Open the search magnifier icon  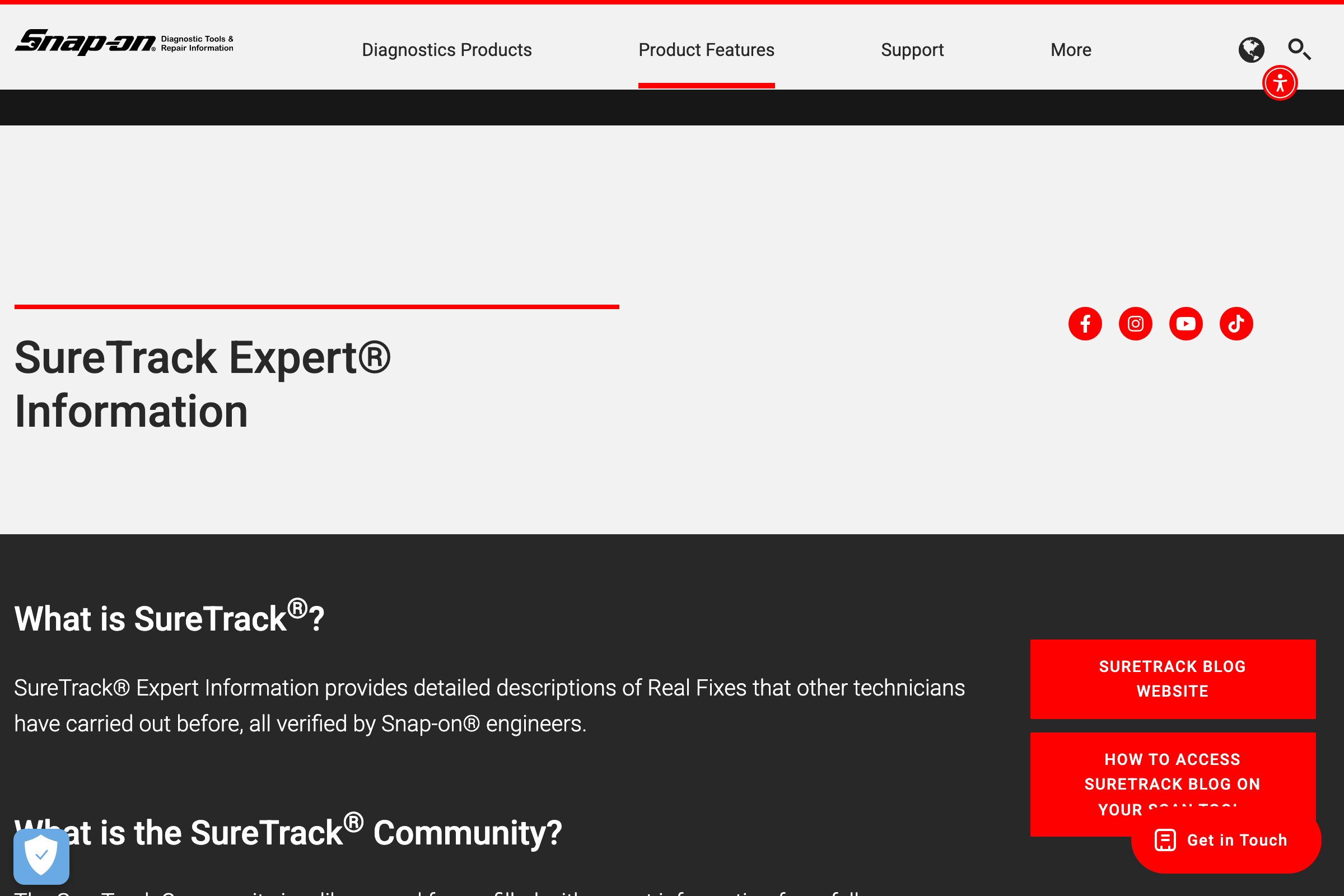[1299, 50]
